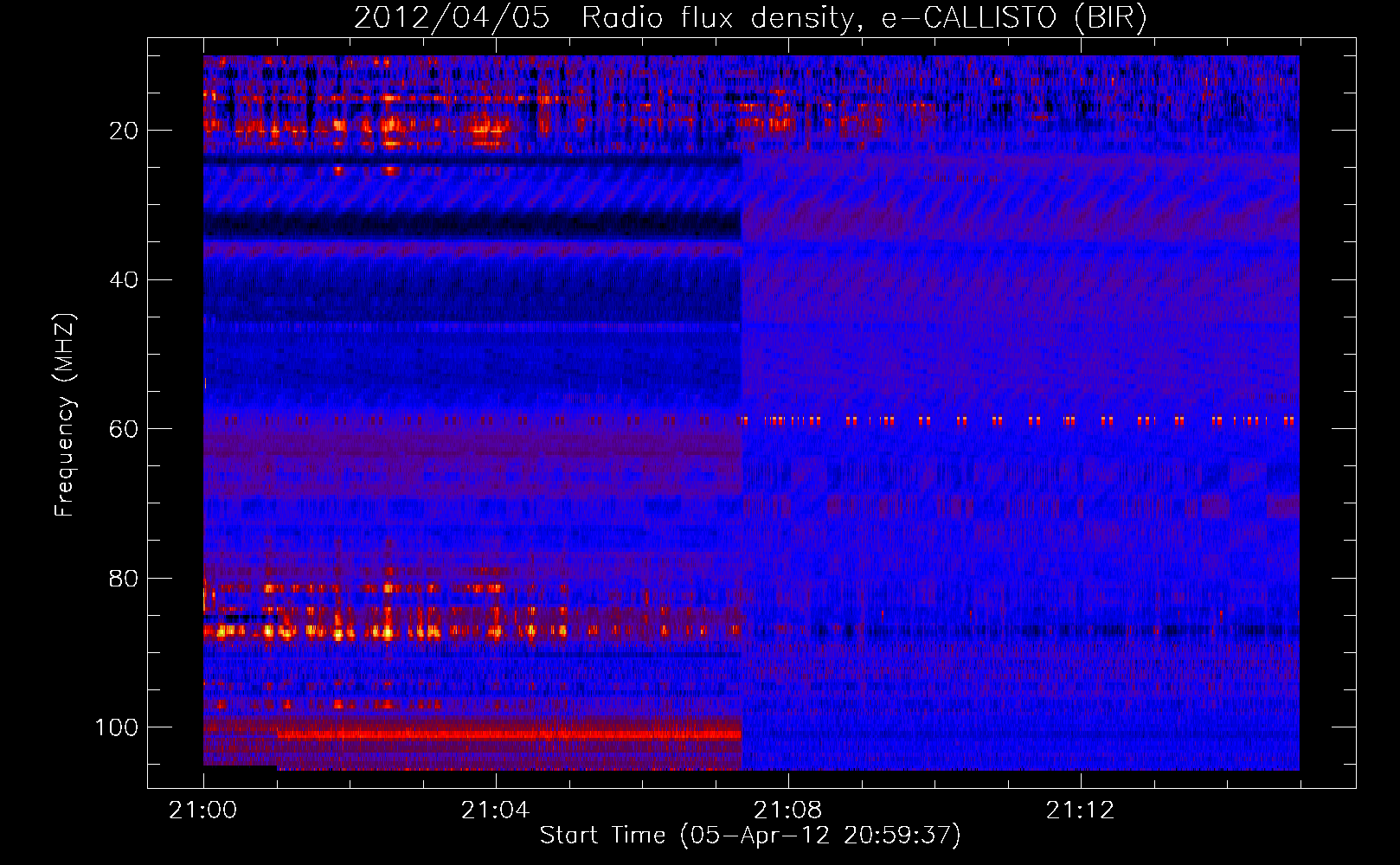Click the 80 frequency tick label
Viewport: 1400px width, 865px height.
tap(124, 578)
